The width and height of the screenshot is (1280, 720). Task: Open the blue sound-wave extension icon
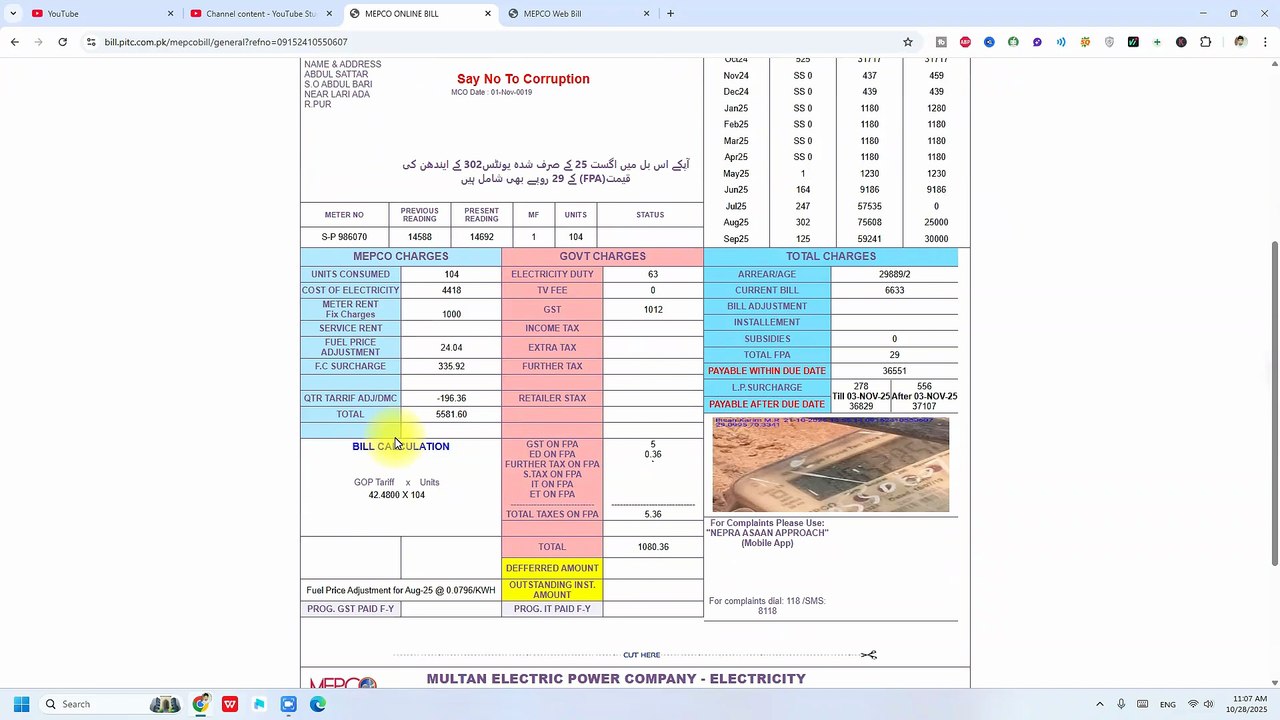click(1061, 42)
